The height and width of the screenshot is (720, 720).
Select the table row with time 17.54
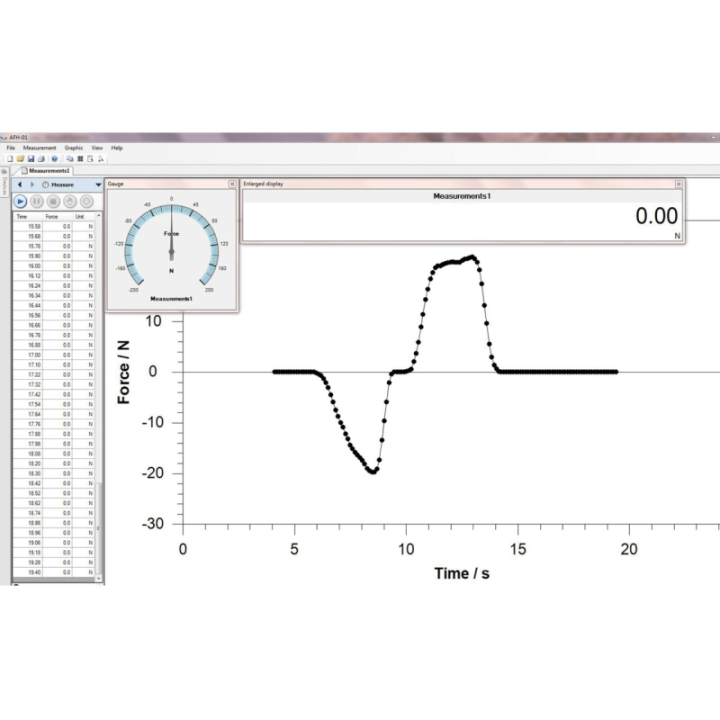54,404
